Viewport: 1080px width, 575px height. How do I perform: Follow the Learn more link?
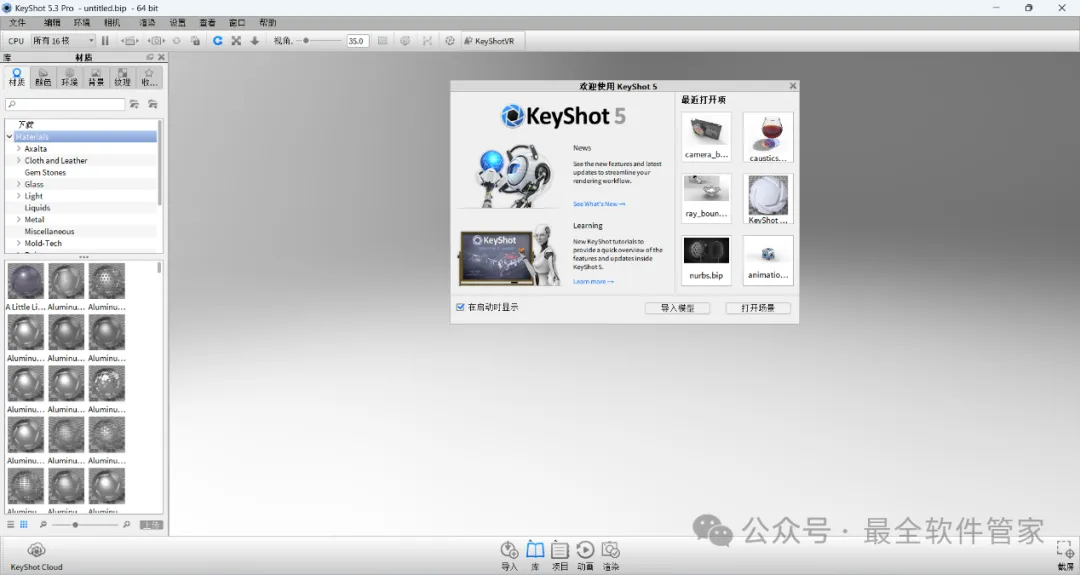tap(593, 282)
